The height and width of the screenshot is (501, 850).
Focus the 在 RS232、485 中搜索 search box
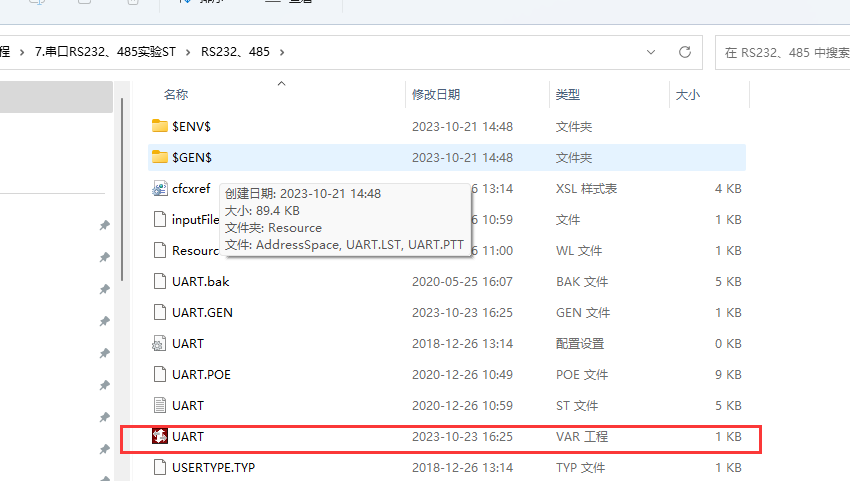pos(782,52)
